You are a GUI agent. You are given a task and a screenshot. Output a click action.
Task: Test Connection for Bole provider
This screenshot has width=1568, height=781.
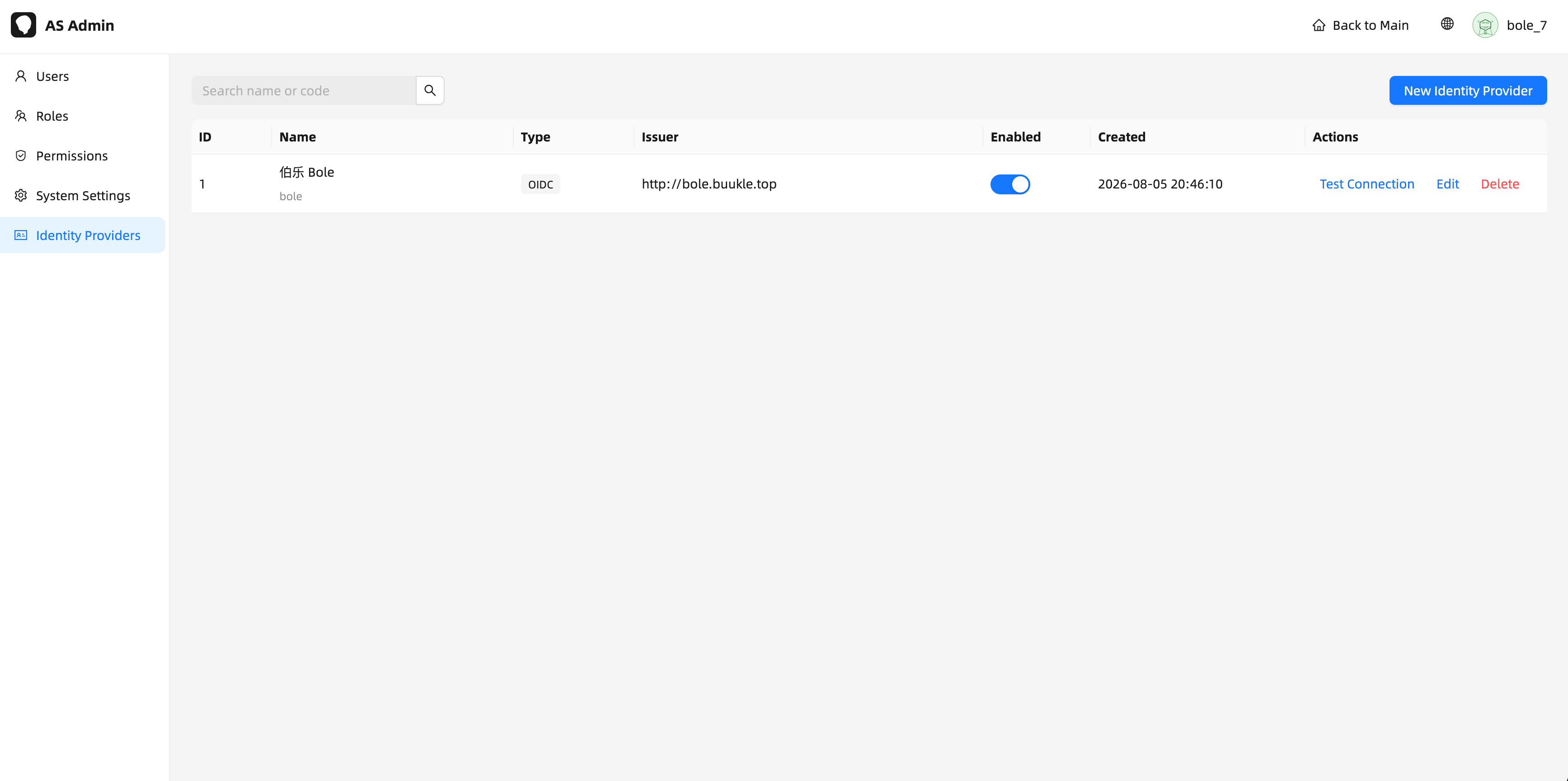pyautogui.click(x=1366, y=184)
